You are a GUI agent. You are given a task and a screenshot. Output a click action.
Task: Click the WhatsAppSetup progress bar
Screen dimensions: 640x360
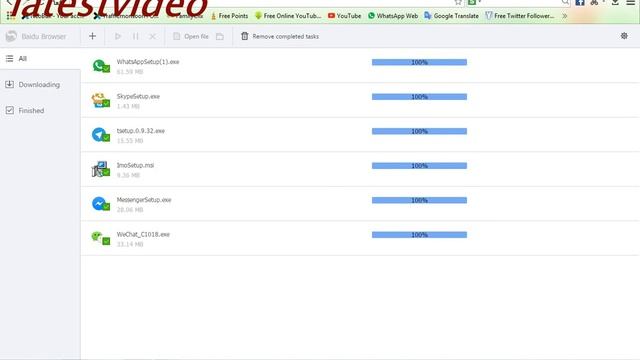[419, 62]
